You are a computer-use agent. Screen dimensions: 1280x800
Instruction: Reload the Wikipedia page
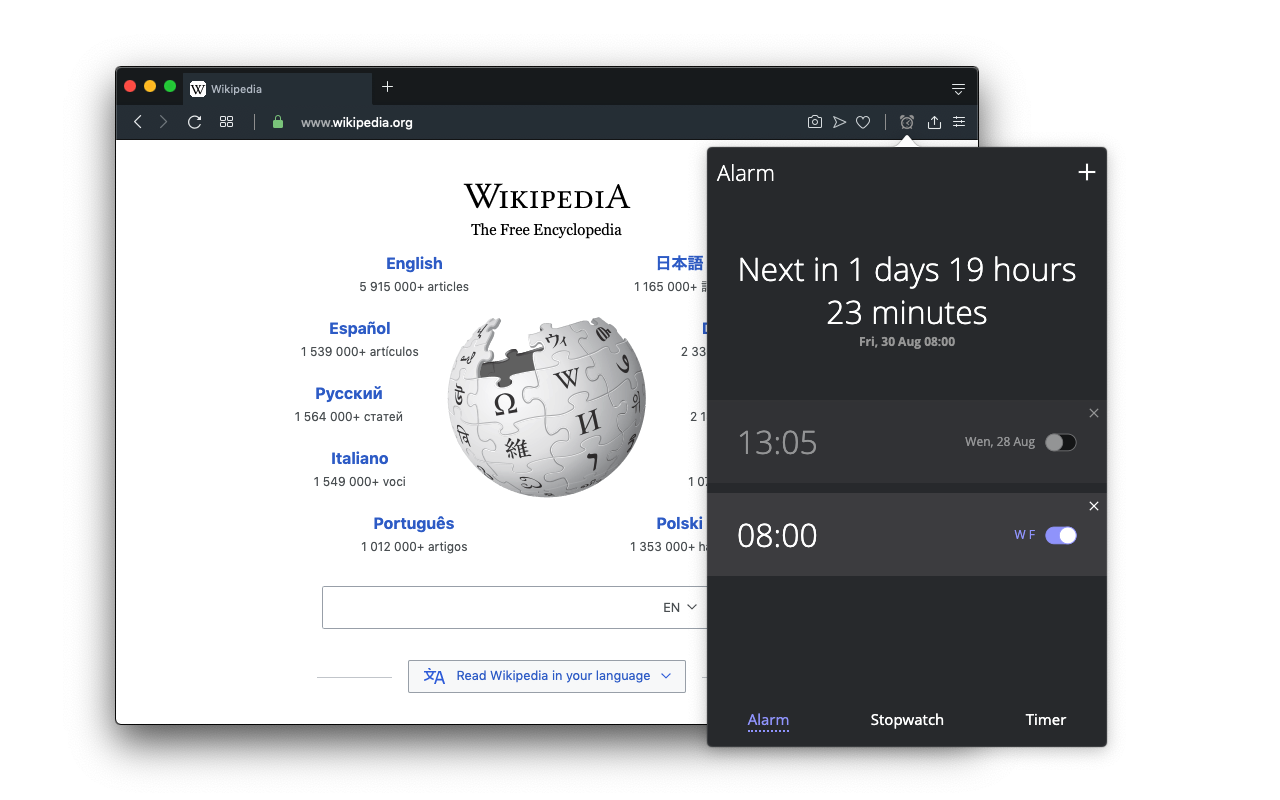pyautogui.click(x=195, y=122)
